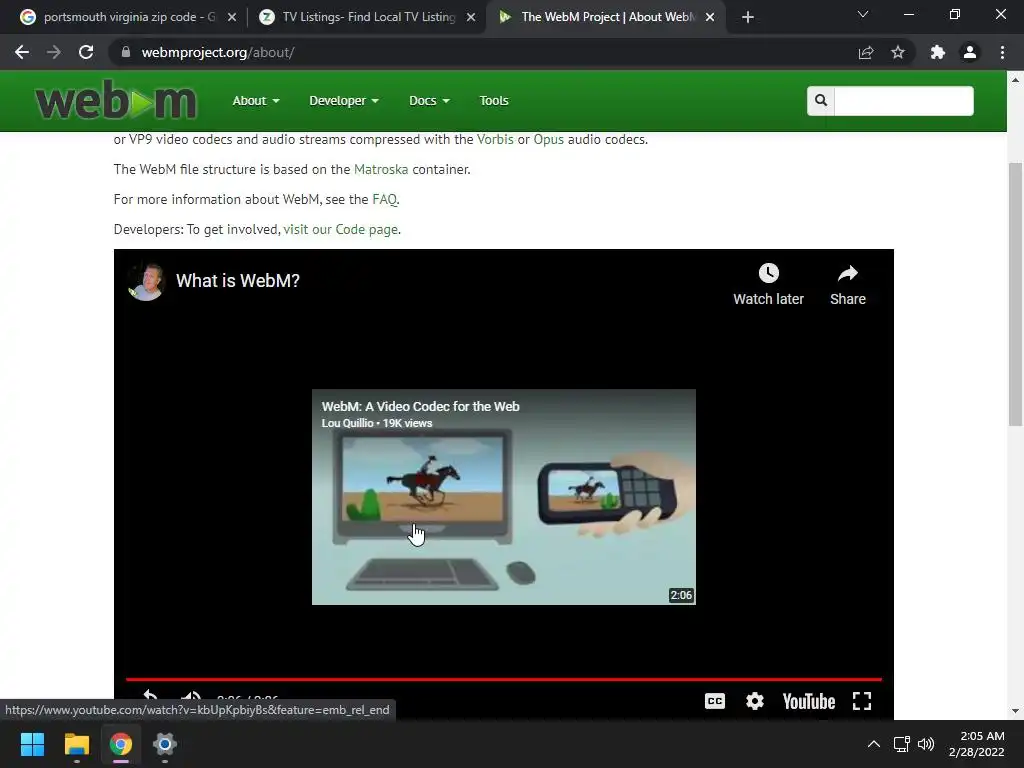Share this page icon
This screenshot has height=768, width=1024.
click(x=866, y=52)
